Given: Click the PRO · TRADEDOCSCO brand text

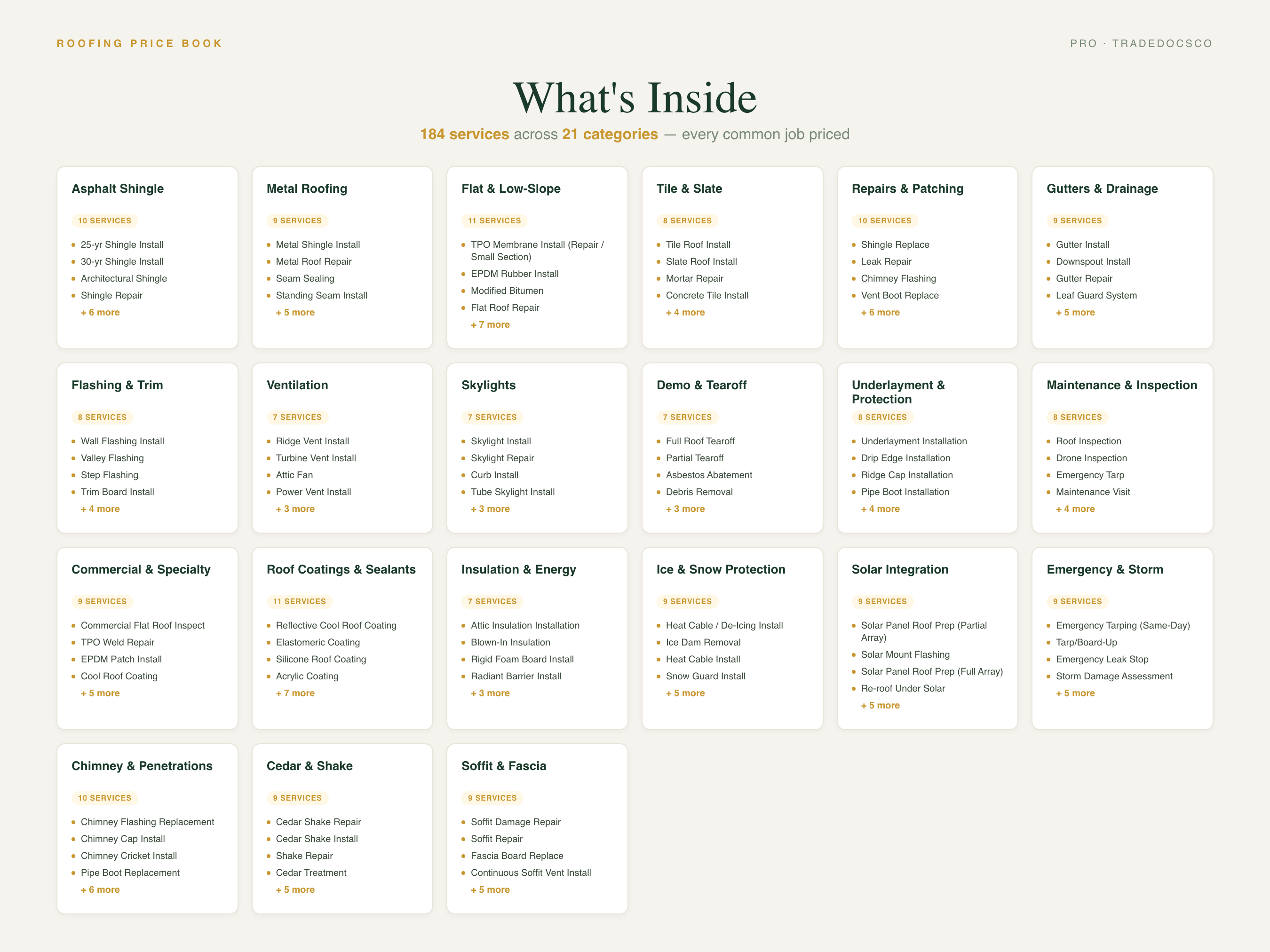Looking at the screenshot, I should 1141,44.
